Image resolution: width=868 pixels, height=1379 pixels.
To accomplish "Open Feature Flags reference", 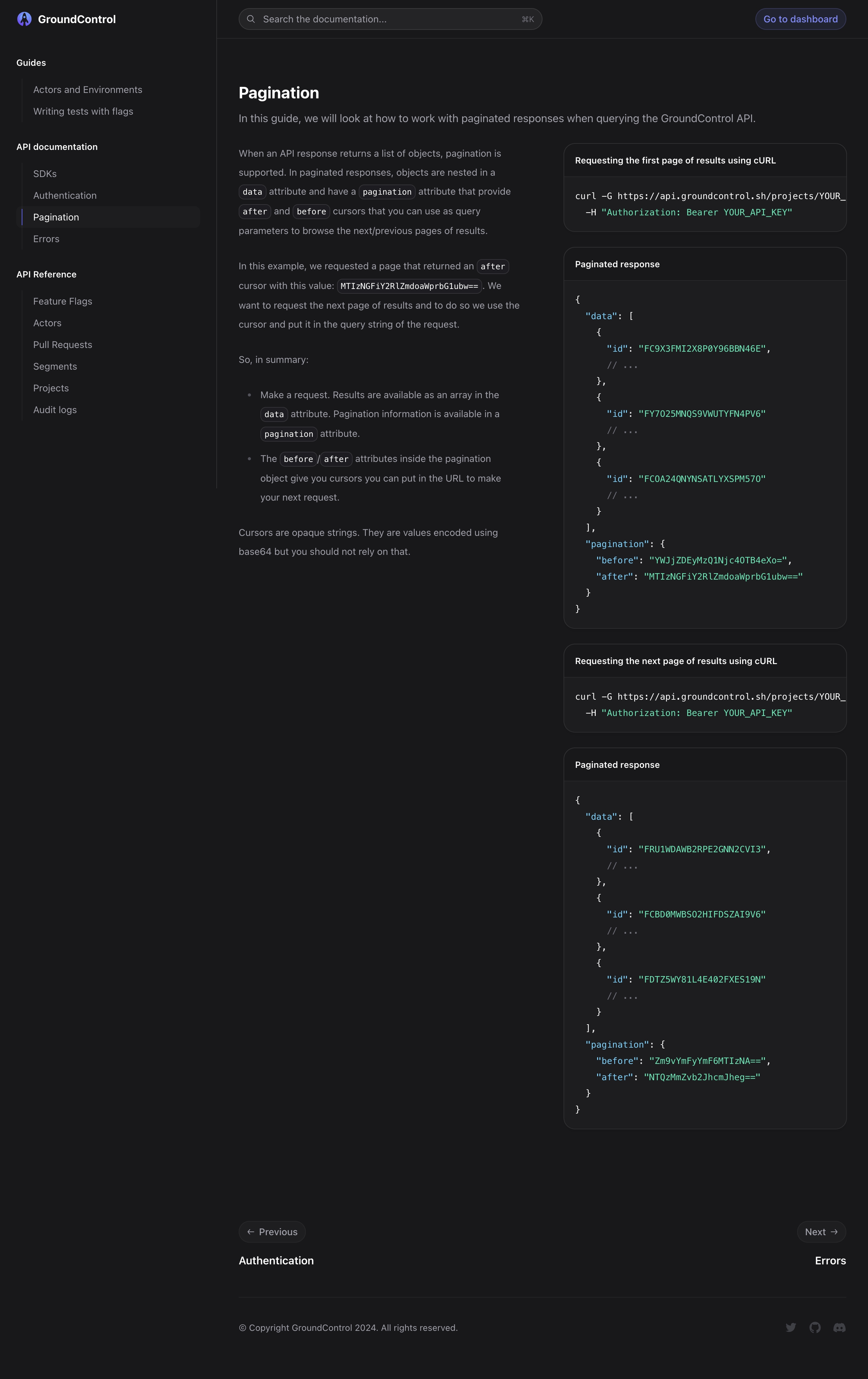I will click(x=62, y=302).
